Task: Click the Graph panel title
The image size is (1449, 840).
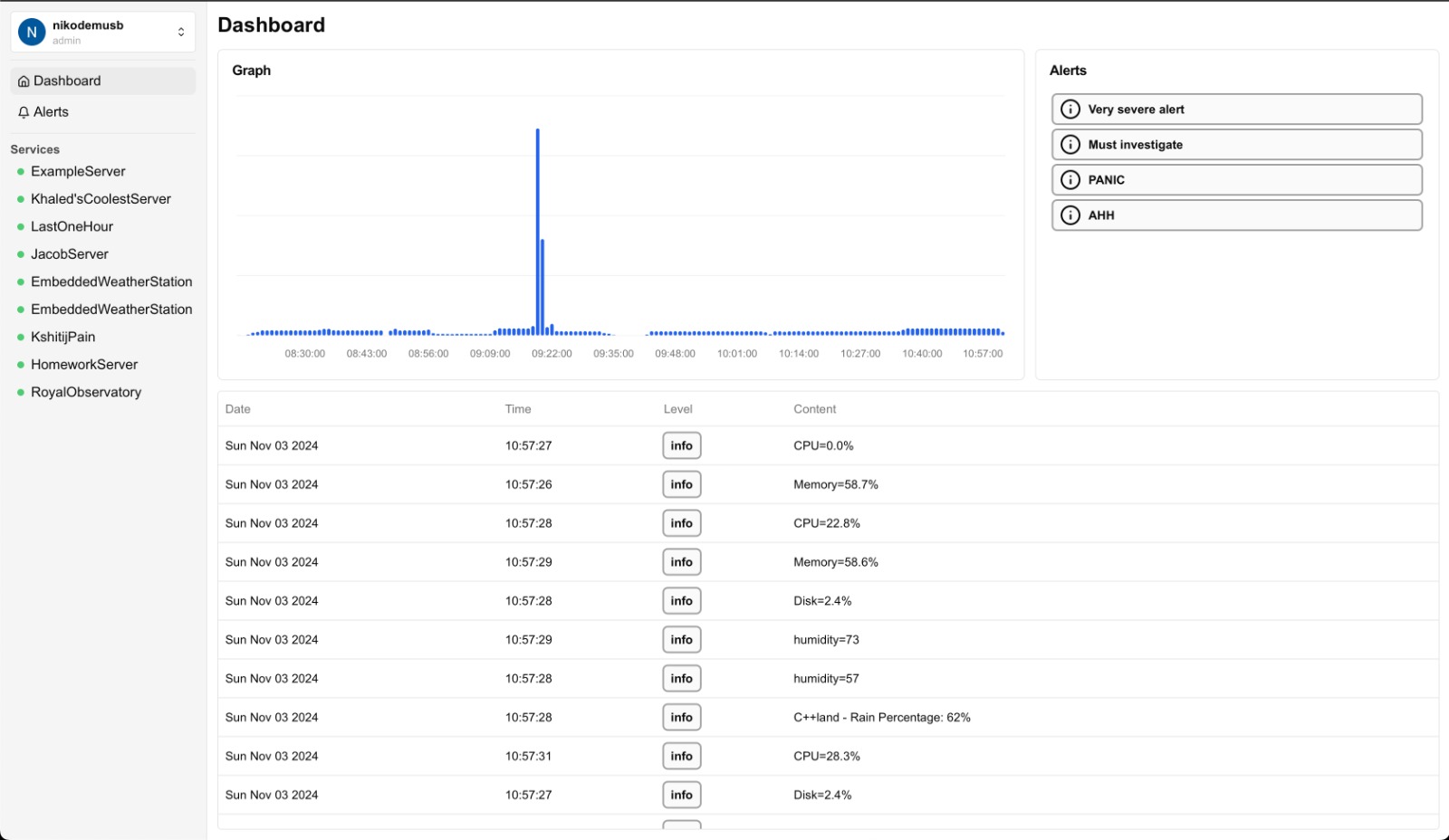Action: click(252, 71)
